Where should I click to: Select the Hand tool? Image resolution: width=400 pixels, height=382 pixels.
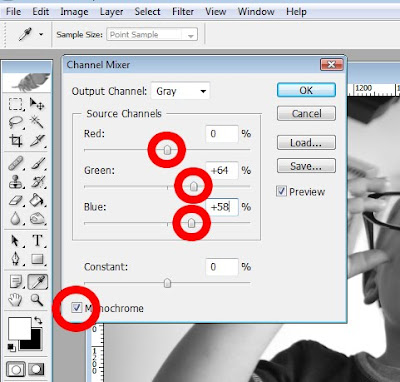[x=15, y=300]
